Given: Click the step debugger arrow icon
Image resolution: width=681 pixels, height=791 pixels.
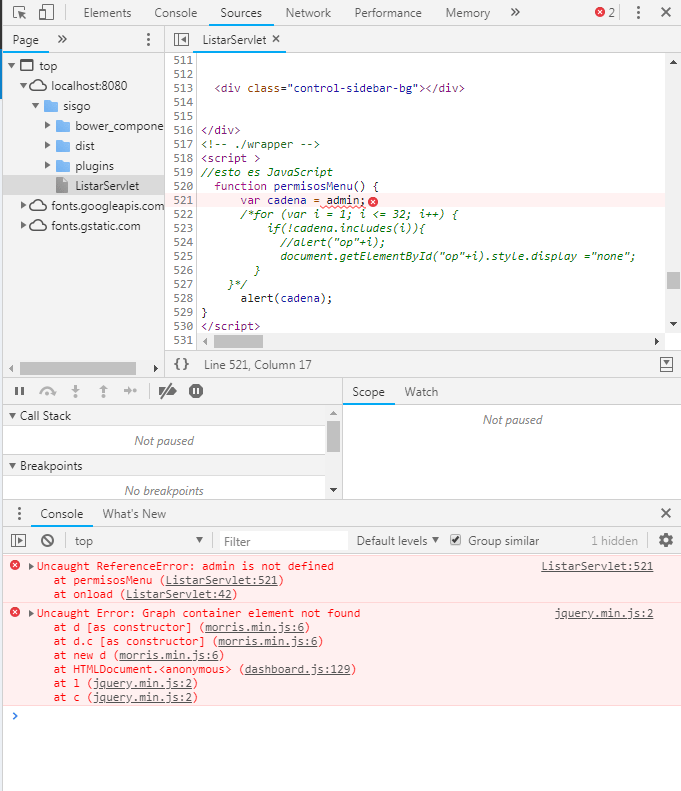Looking at the screenshot, I should 130,391.
